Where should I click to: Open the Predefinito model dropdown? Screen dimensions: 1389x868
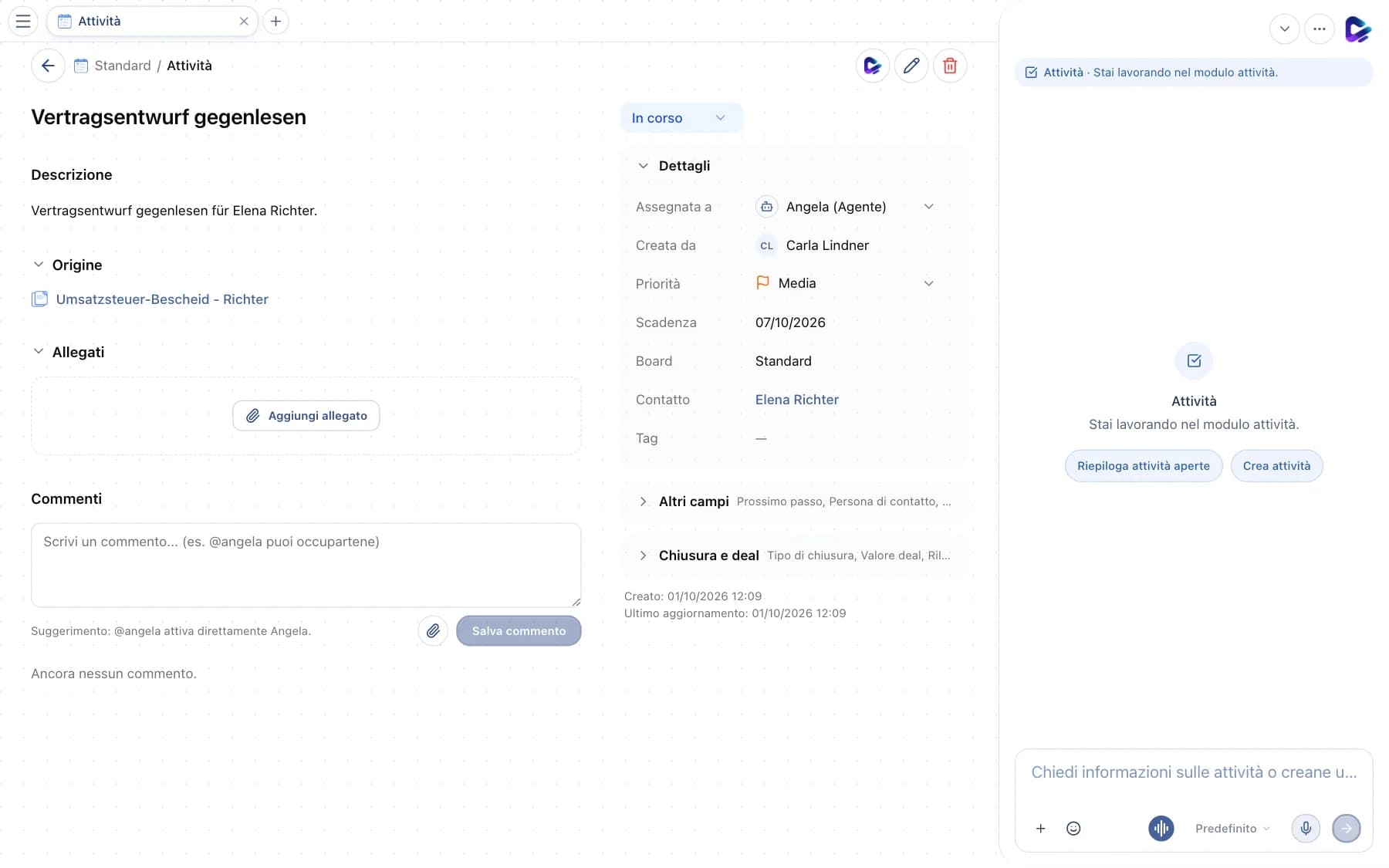point(1232,828)
